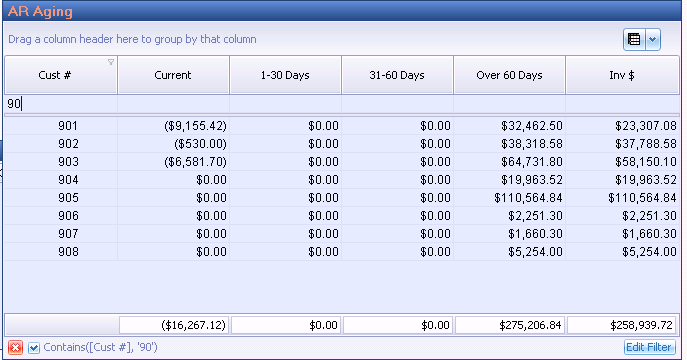Select customer 906 row cell

pos(60,216)
